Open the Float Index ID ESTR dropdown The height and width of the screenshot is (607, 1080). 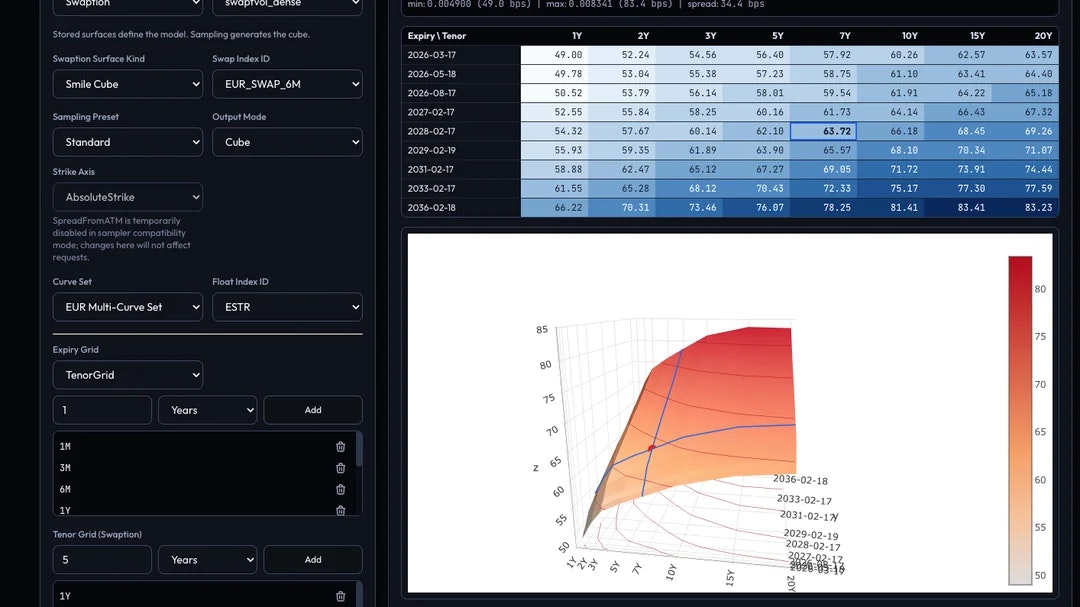click(x=287, y=307)
